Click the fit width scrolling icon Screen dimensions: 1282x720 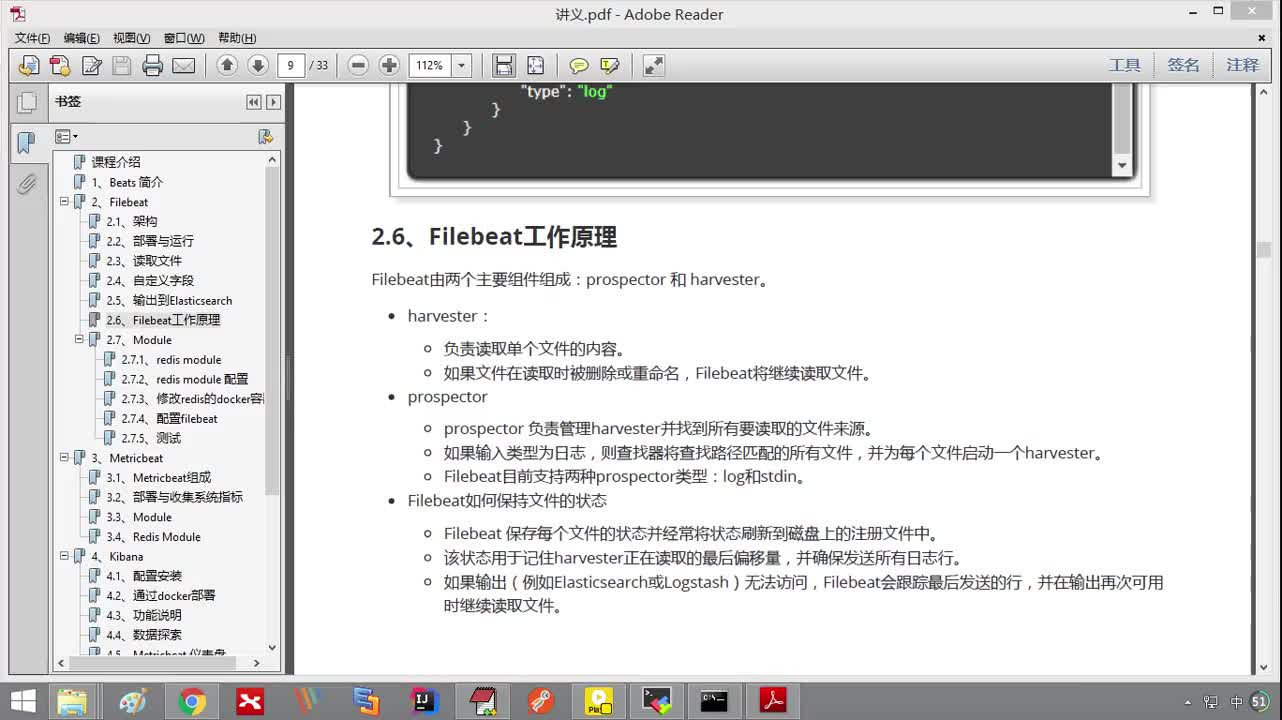click(x=504, y=65)
